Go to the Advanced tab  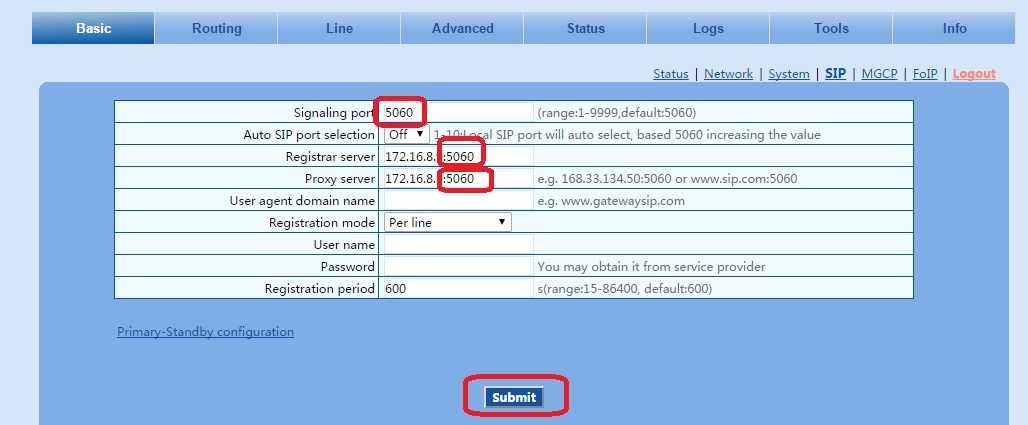(462, 28)
